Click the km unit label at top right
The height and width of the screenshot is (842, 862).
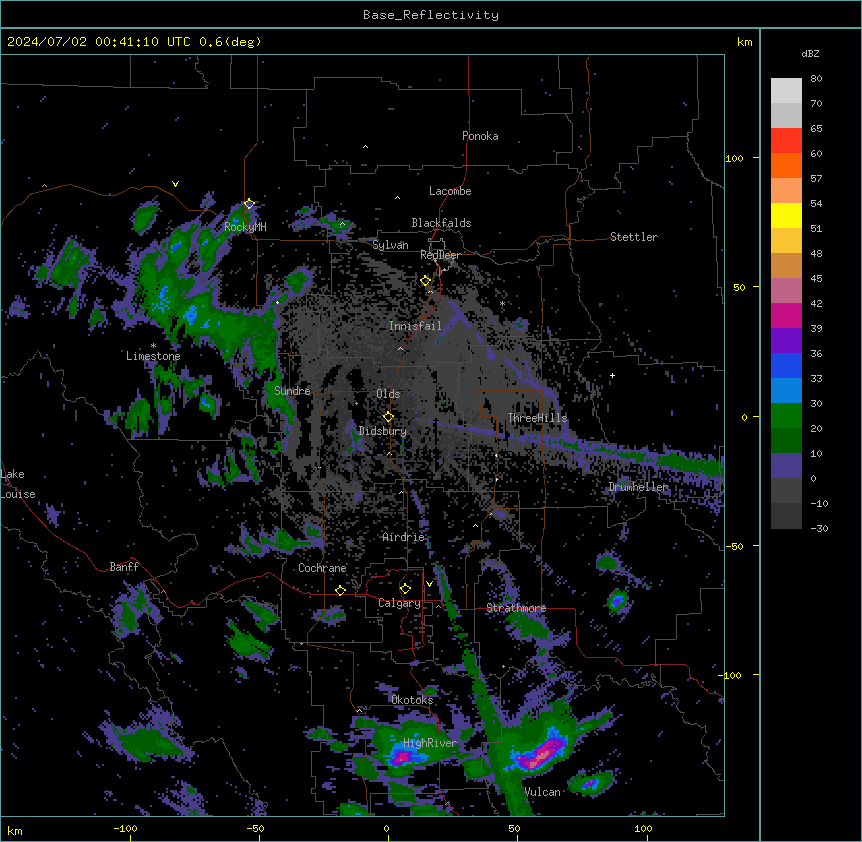(745, 42)
